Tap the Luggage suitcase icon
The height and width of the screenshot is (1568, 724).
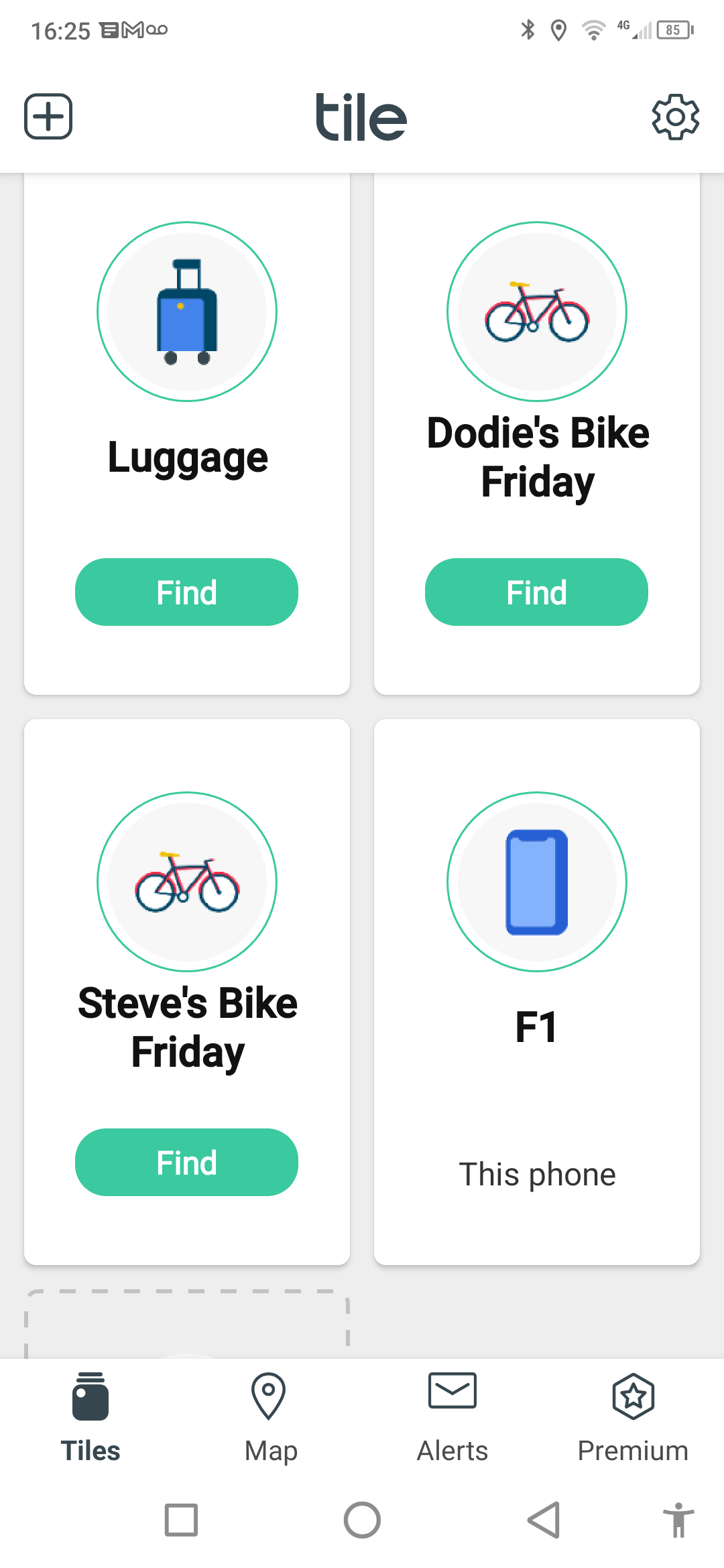click(x=187, y=312)
